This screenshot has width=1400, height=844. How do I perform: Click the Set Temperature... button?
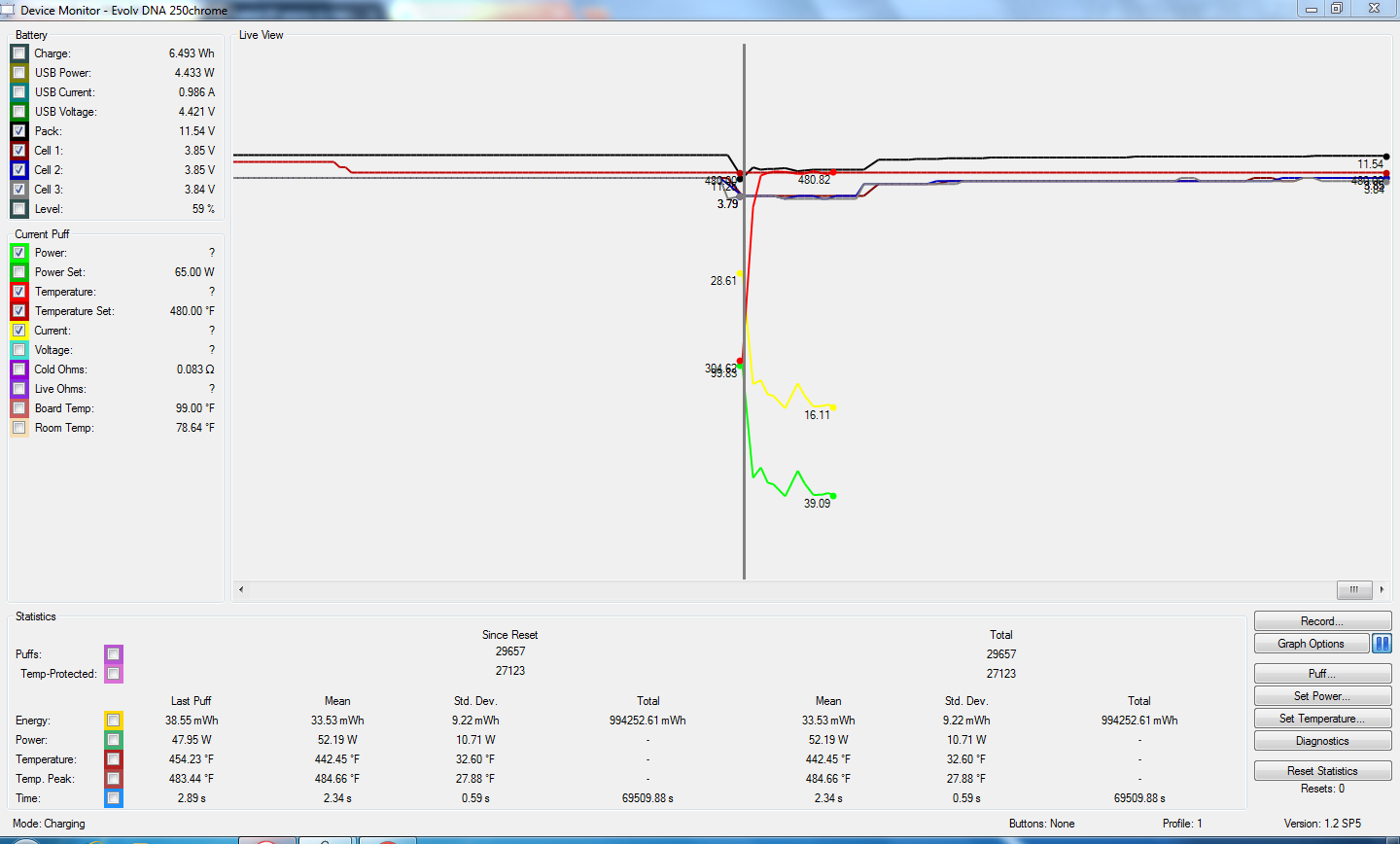click(1322, 719)
